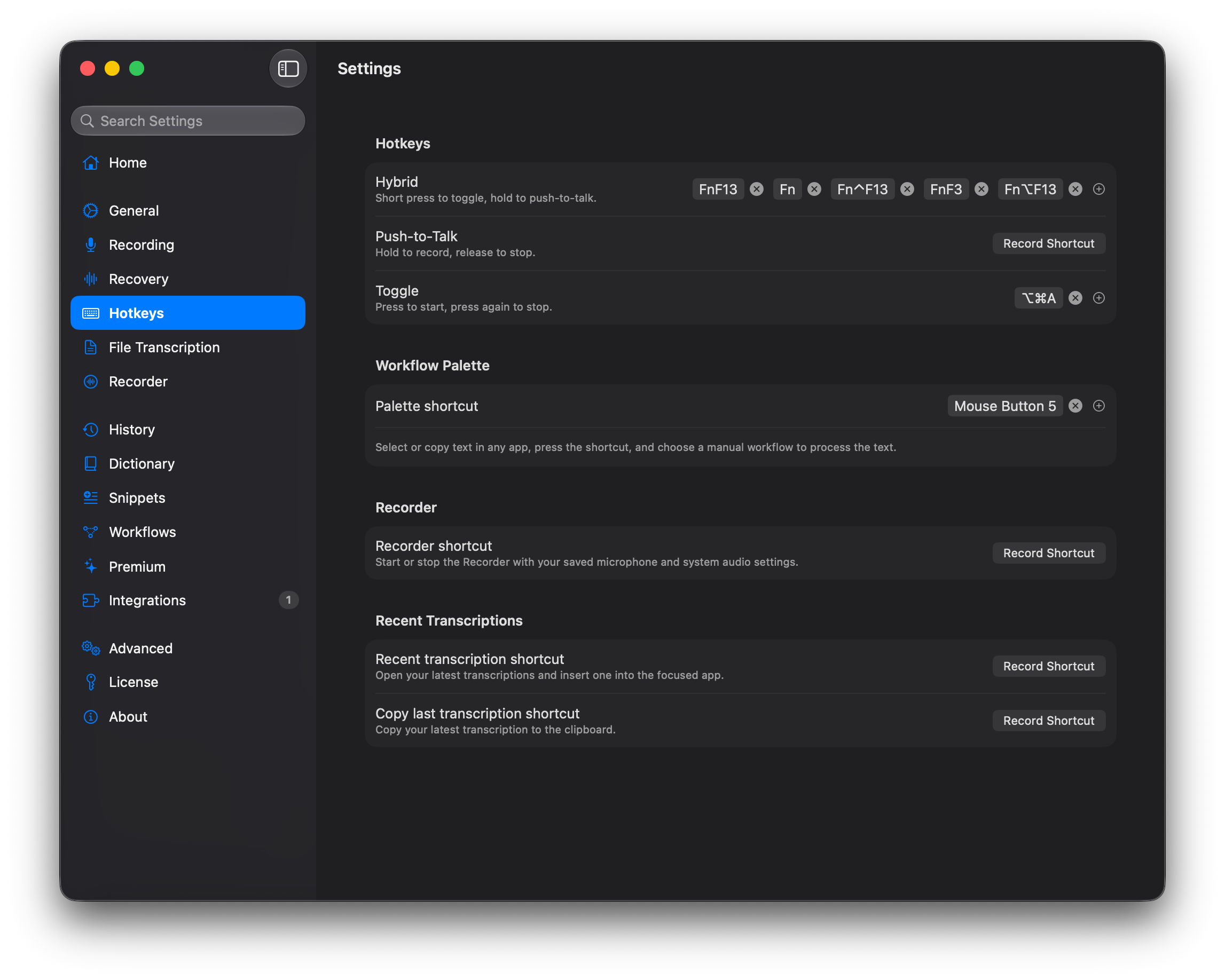Click the search magnifying glass icon

point(87,121)
